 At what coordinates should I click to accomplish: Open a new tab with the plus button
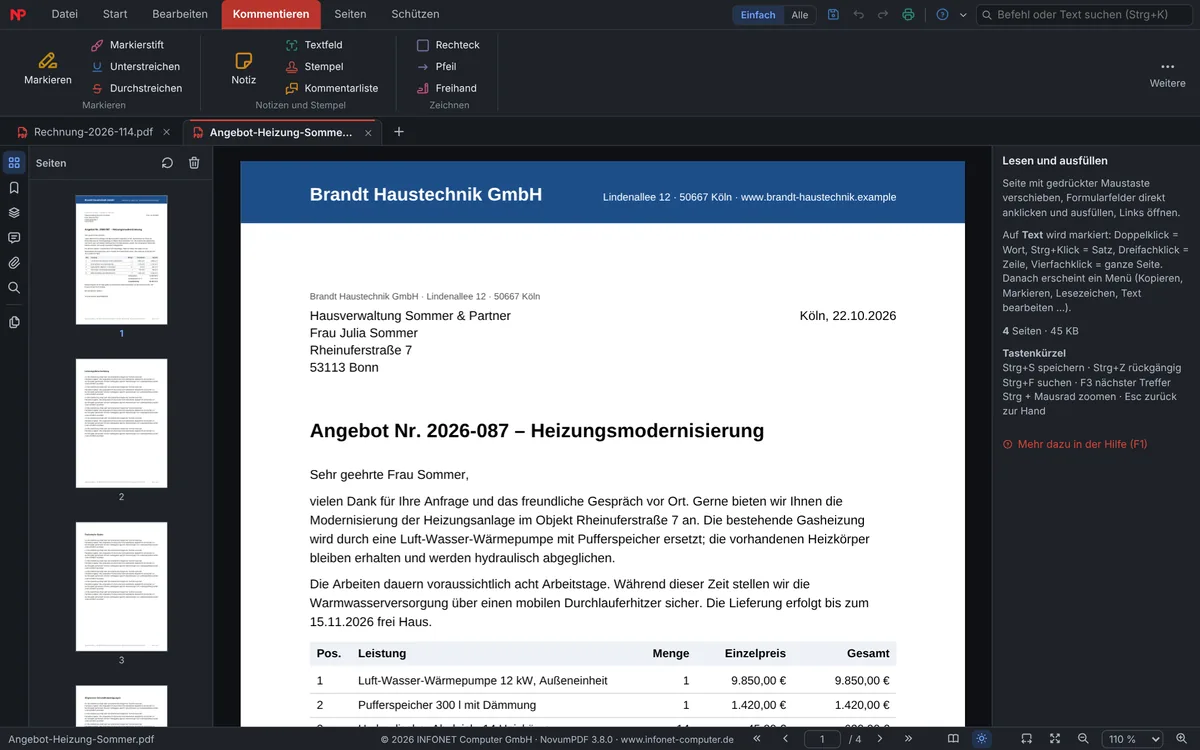[x=399, y=132]
